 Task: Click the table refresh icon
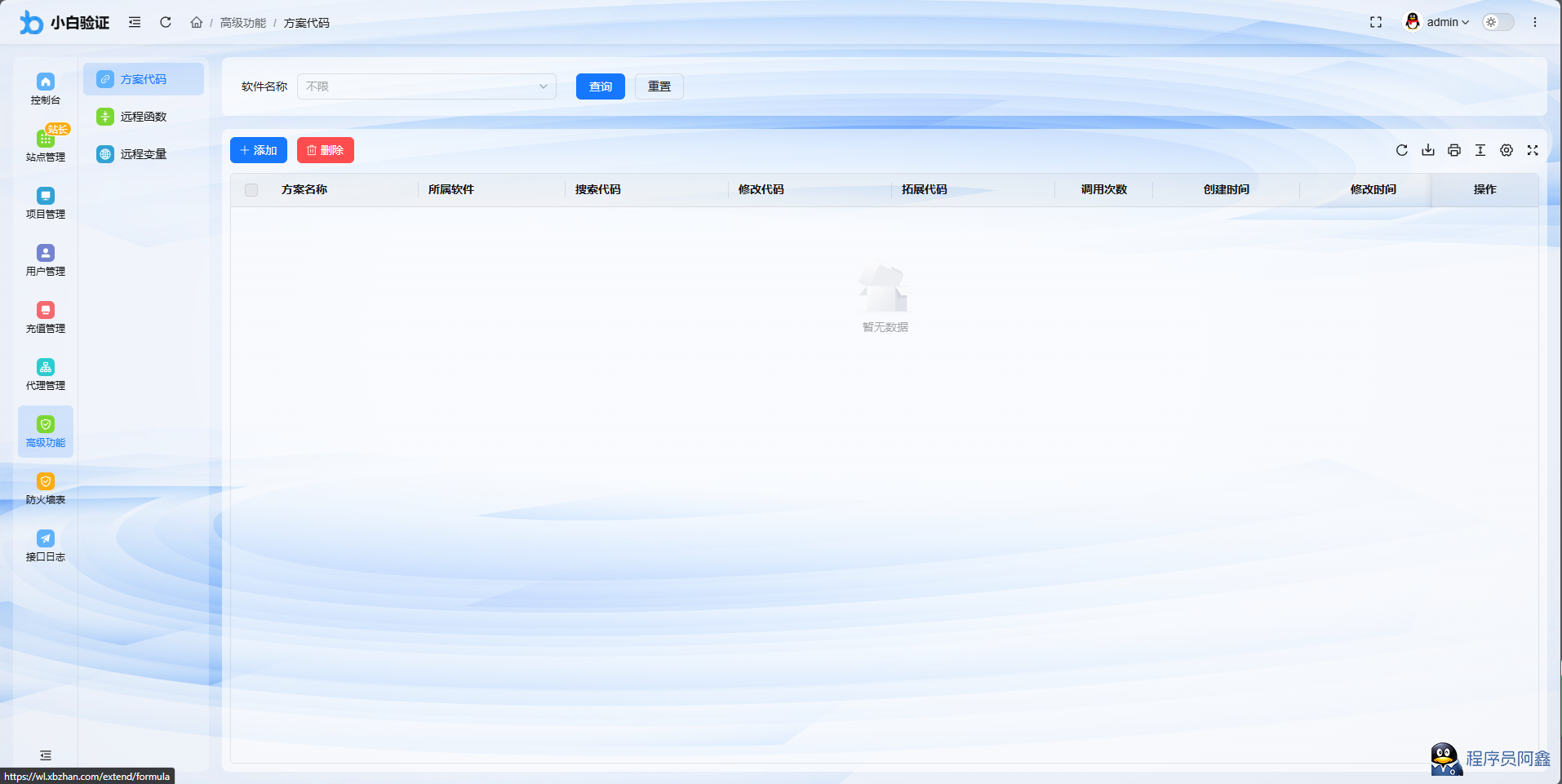coord(1401,150)
